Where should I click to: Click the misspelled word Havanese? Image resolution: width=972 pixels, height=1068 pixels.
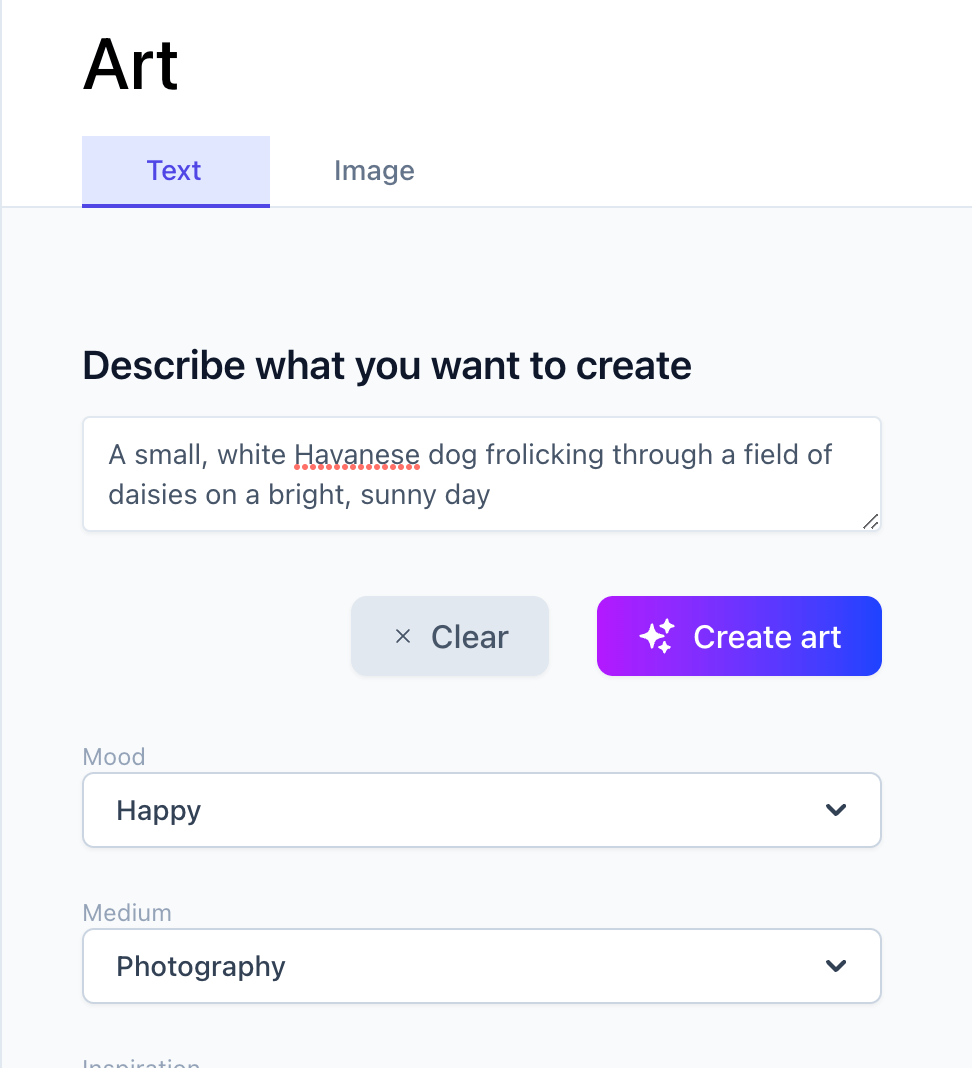[x=357, y=455]
